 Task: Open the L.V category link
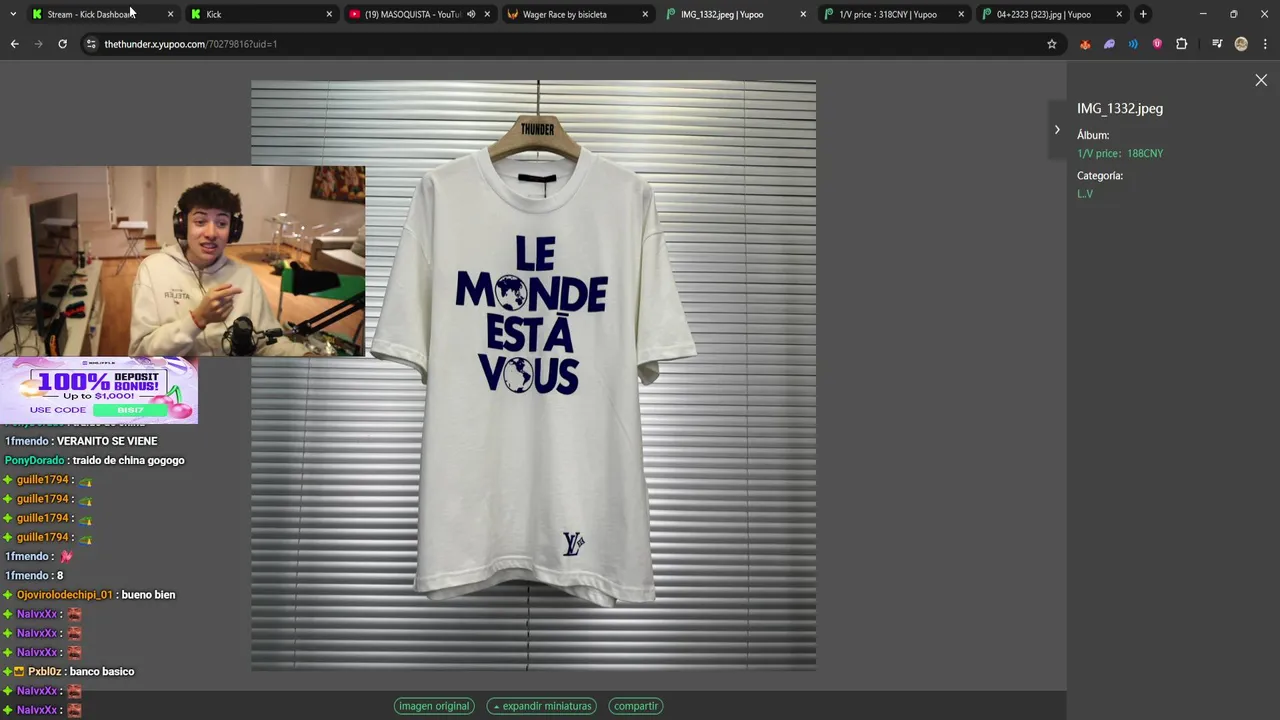[1085, 194]
